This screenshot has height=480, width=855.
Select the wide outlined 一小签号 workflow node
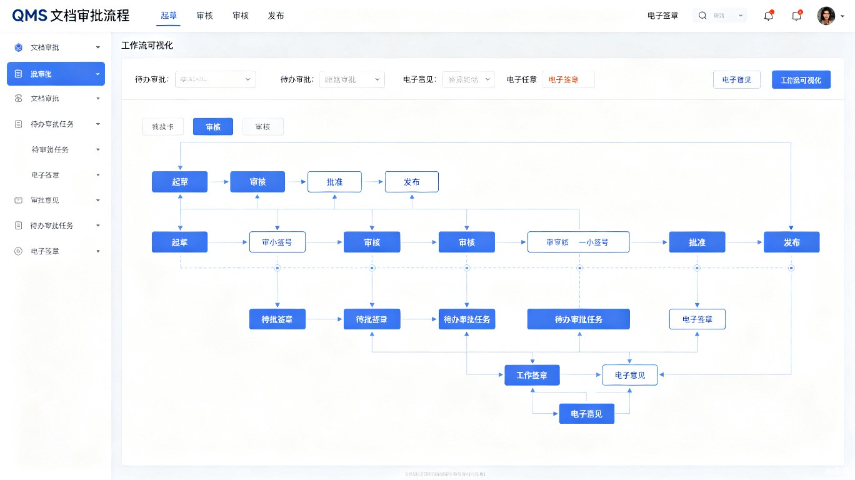click(x=578, y=242)
